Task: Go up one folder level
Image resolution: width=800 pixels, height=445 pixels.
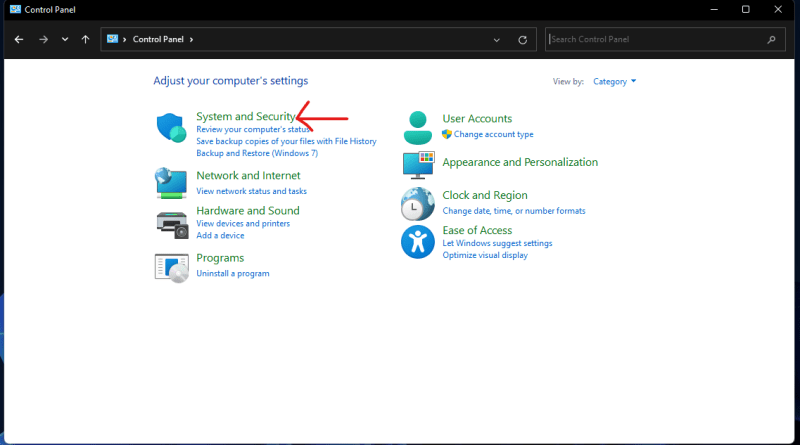Action: pos(85,39)
